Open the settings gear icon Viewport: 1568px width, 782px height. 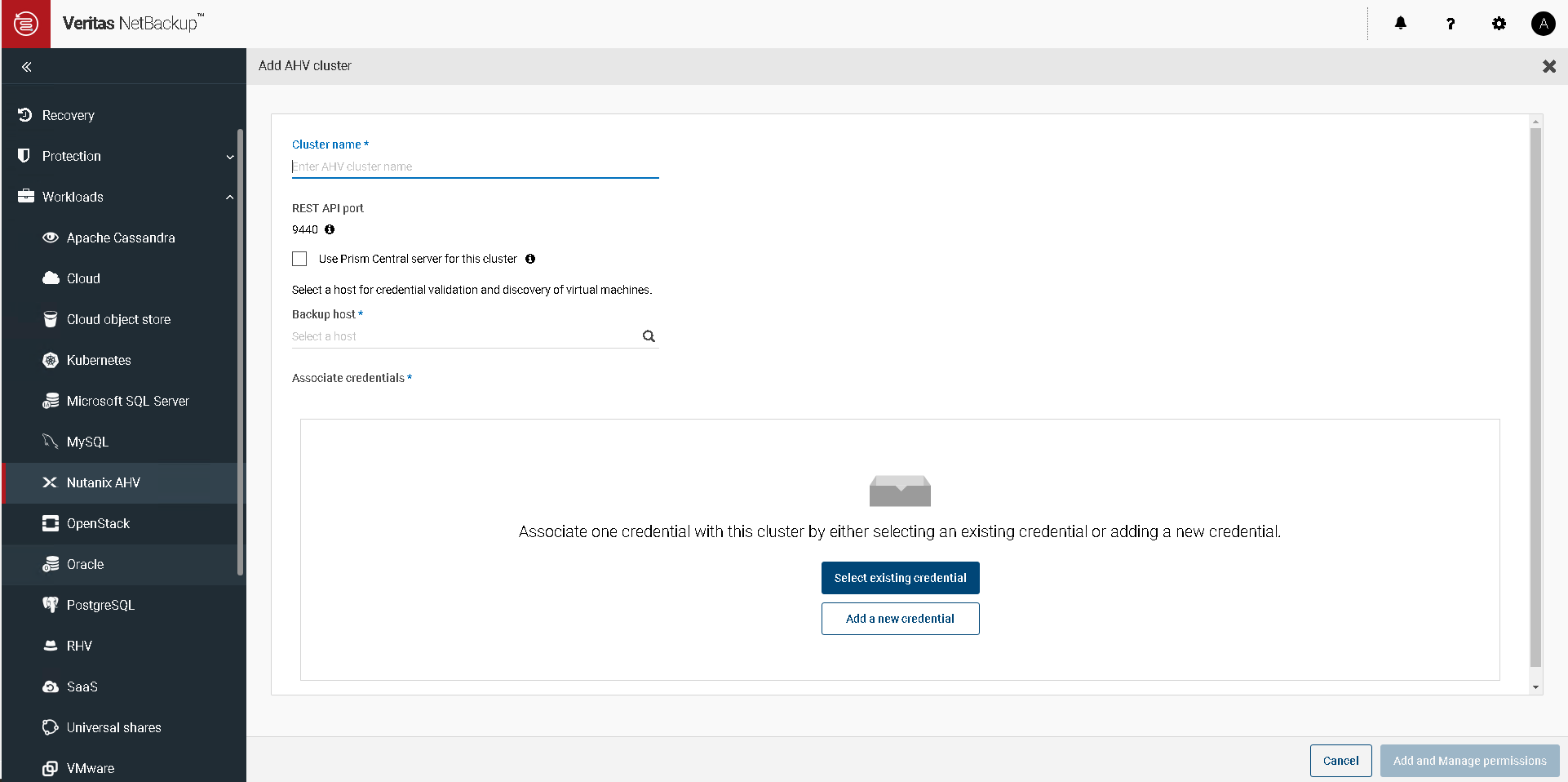[1499, 24]
